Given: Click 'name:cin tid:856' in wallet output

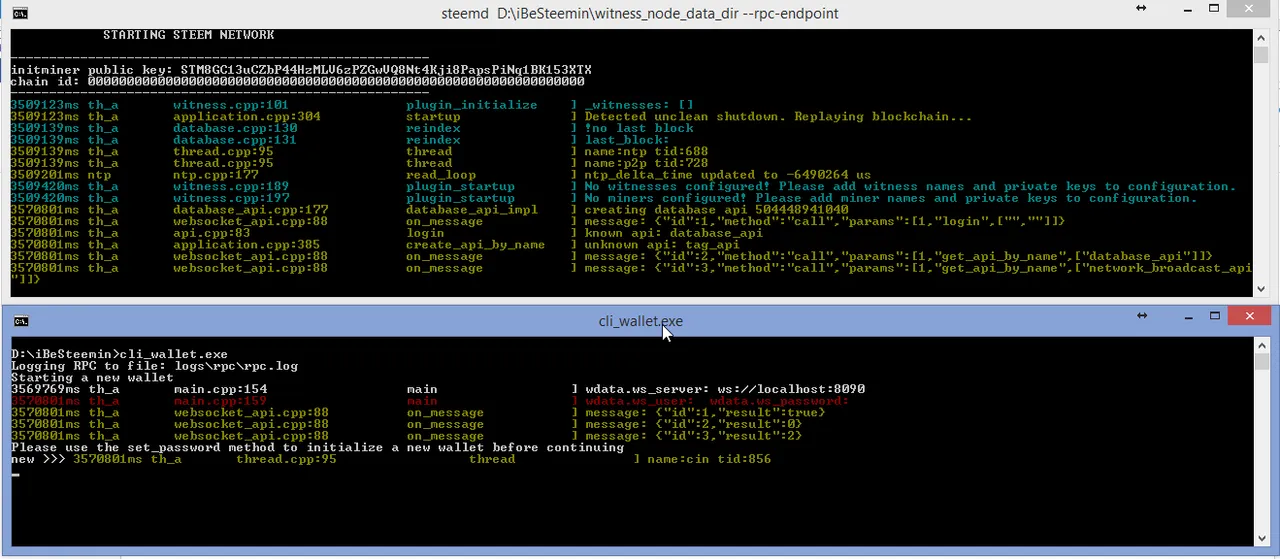Looking at the screenshot, I should pyautogui.click(x=709, y=460).
